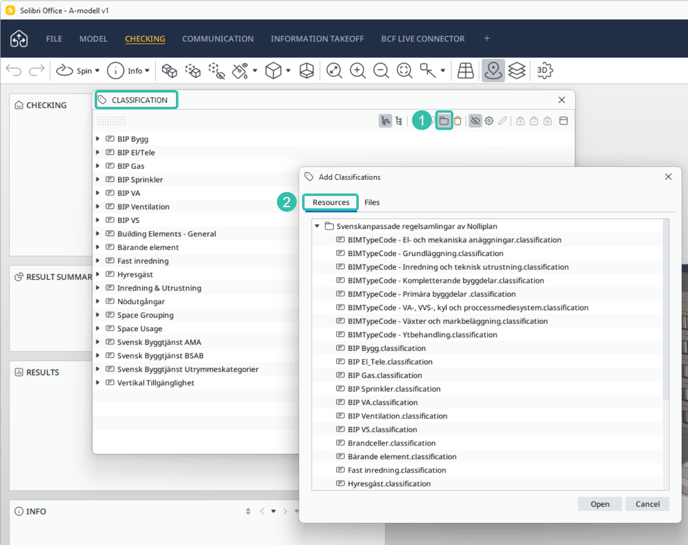The width and height of the screenshot is (688, 545).
Task: Click the section box icon
Action: (307, 70)
